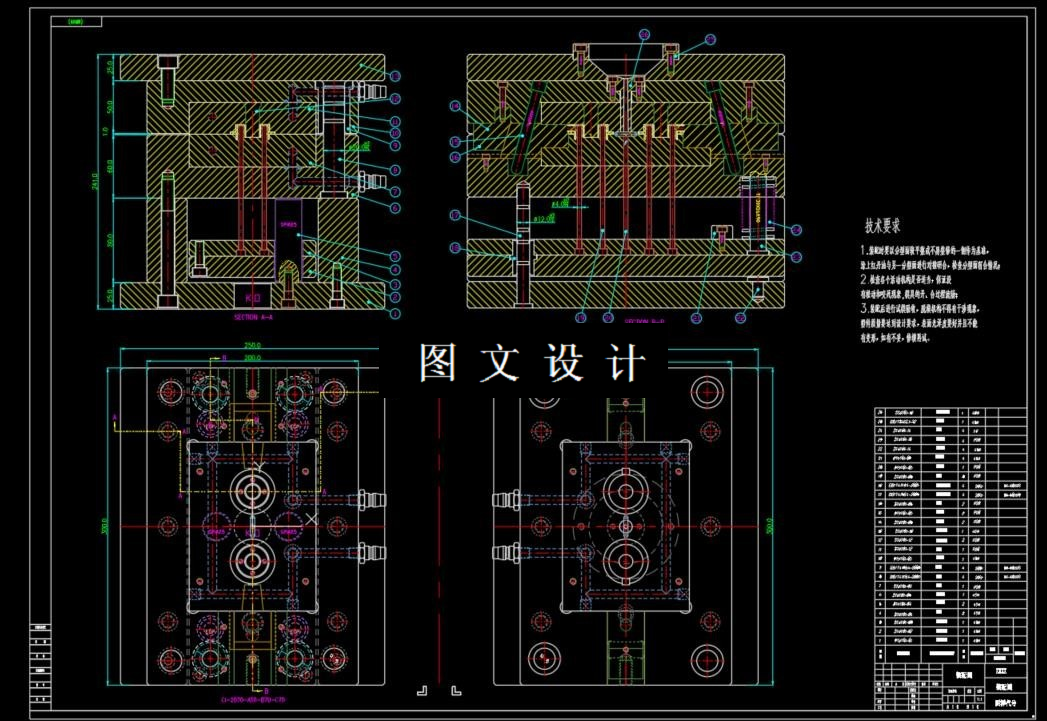The height and width of the screenshot is (721, 1047).
Task: Click part balloon number 7 in section A-A
Action: 395,192
